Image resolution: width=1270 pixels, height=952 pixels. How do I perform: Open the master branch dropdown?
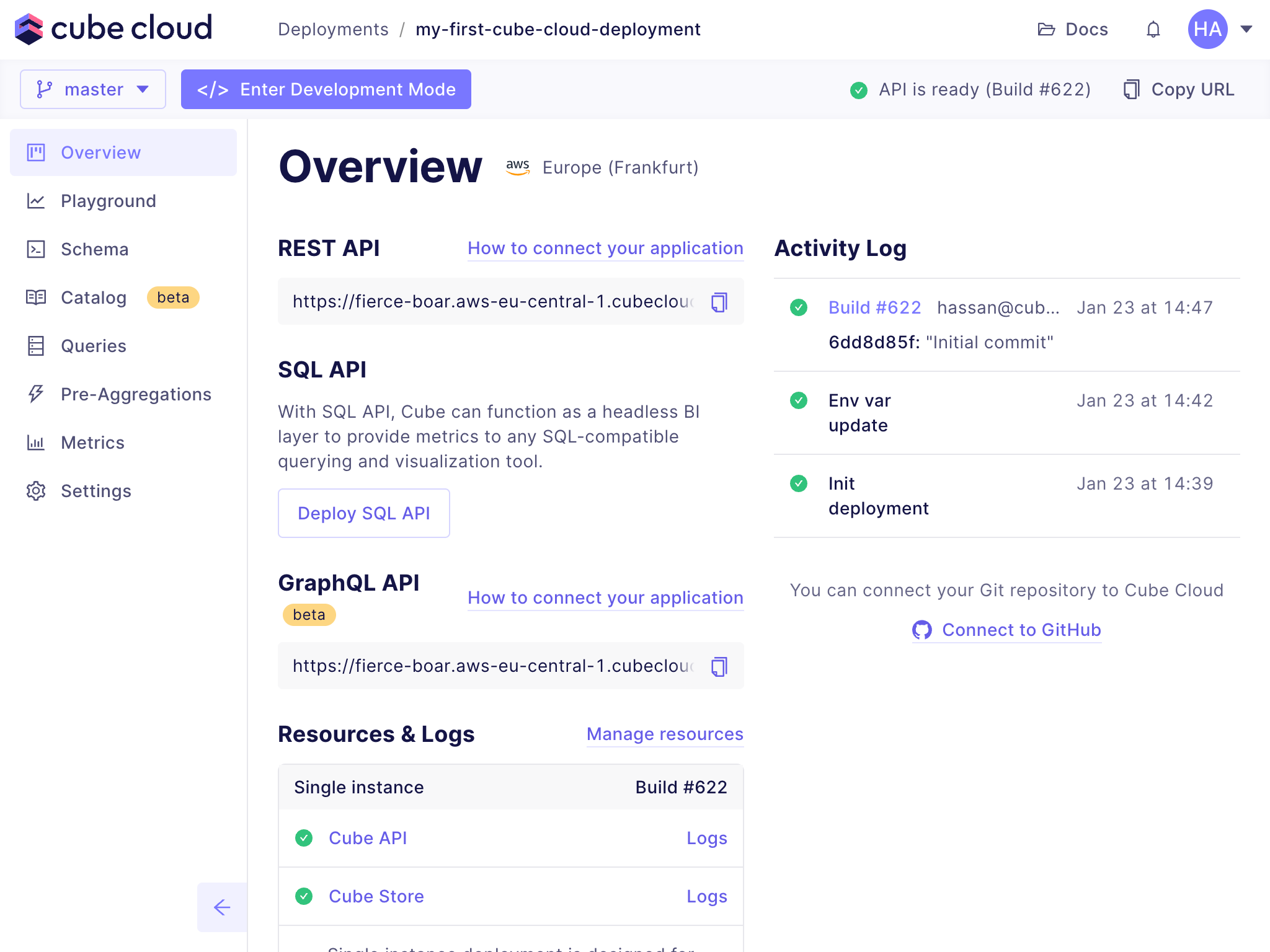point(93,89)
